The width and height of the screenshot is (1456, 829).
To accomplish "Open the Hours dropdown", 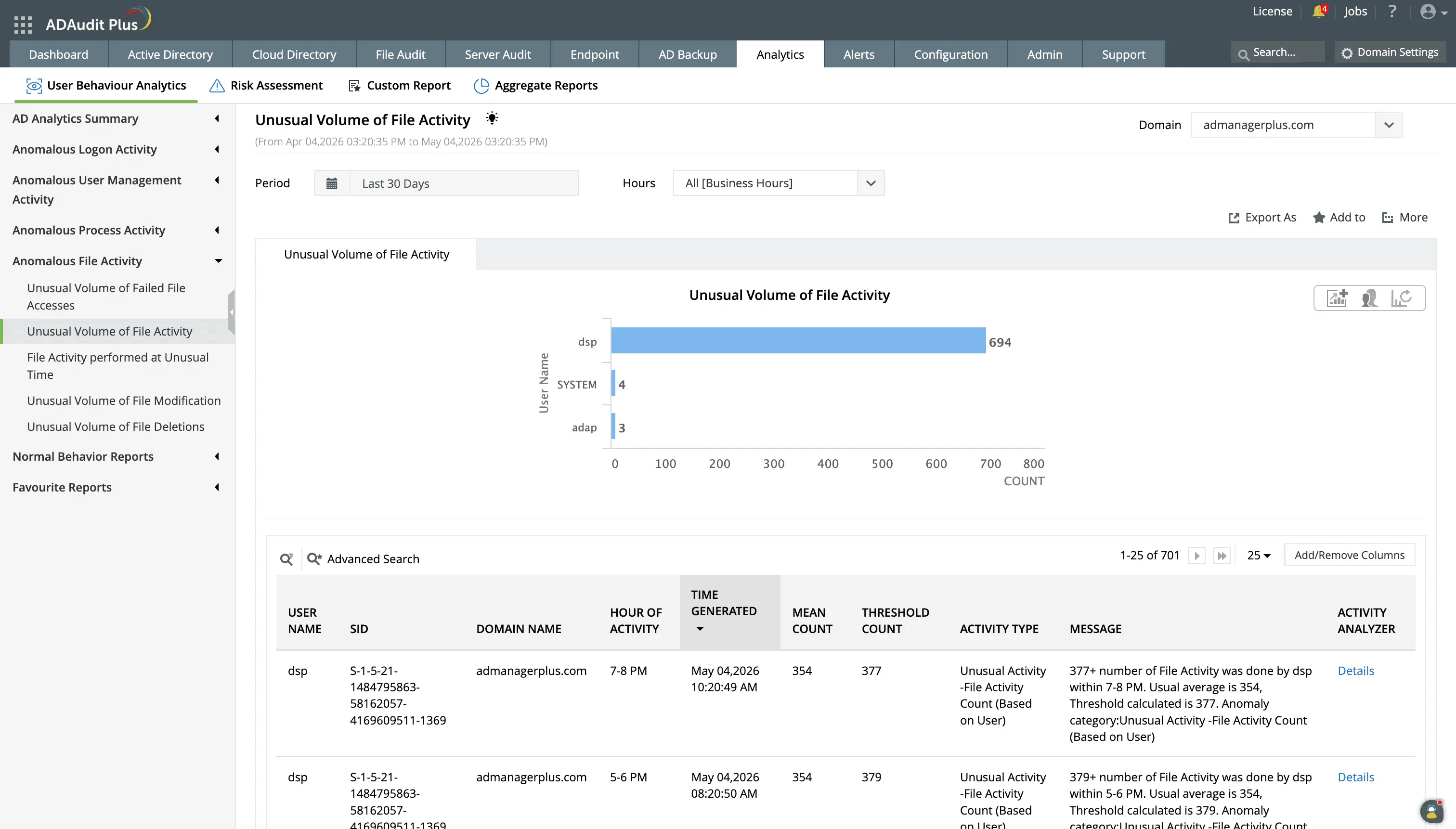I will coord(779,183).
